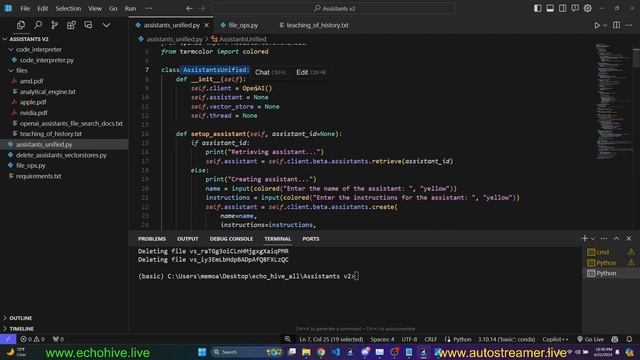
Task: Close the terminal panel
Action: pos(629,238)
